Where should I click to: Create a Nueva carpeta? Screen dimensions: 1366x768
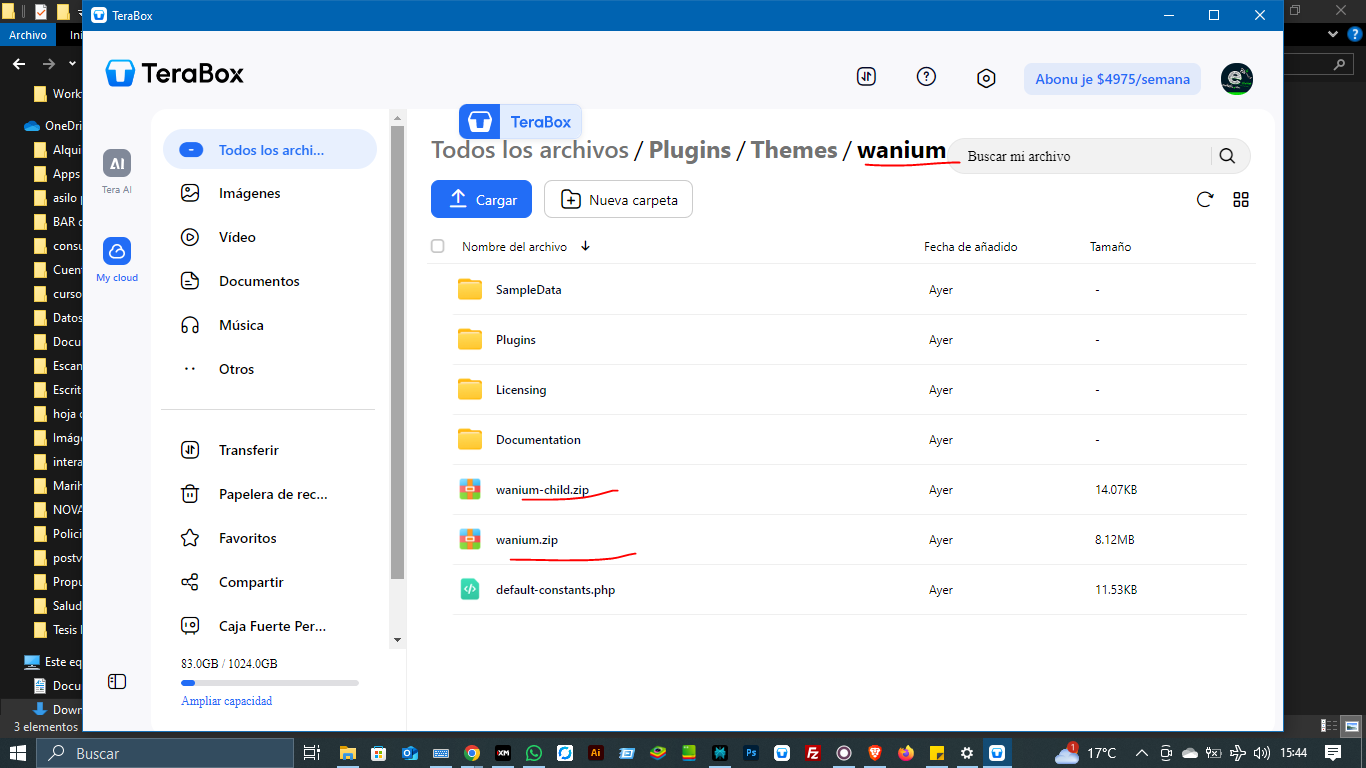click(x=618, y=199)
